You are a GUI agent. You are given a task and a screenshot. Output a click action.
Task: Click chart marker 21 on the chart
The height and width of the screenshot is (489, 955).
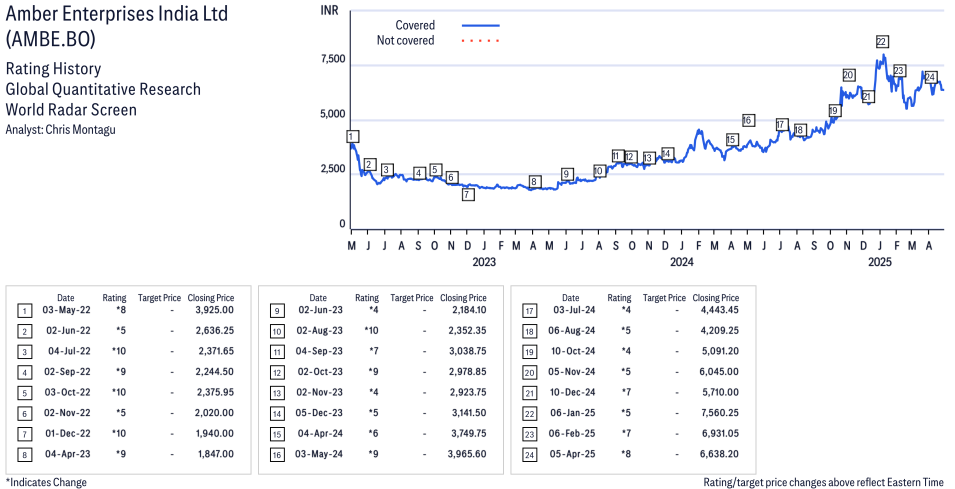868,96
